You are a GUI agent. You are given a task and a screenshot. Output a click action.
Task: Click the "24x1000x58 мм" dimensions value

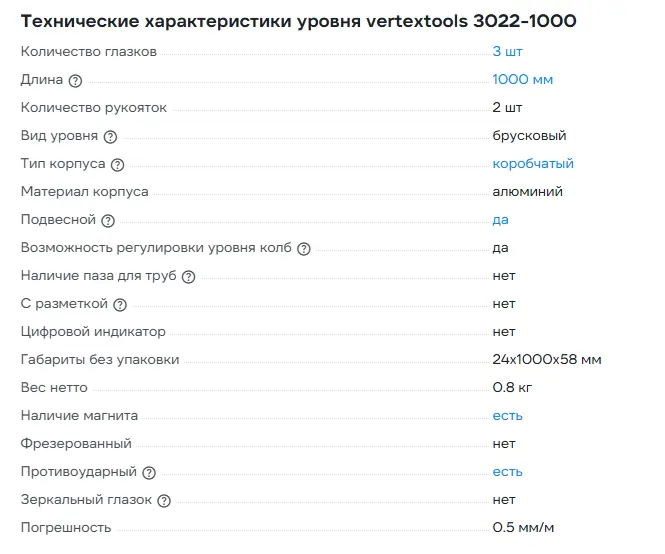point(546,359)
